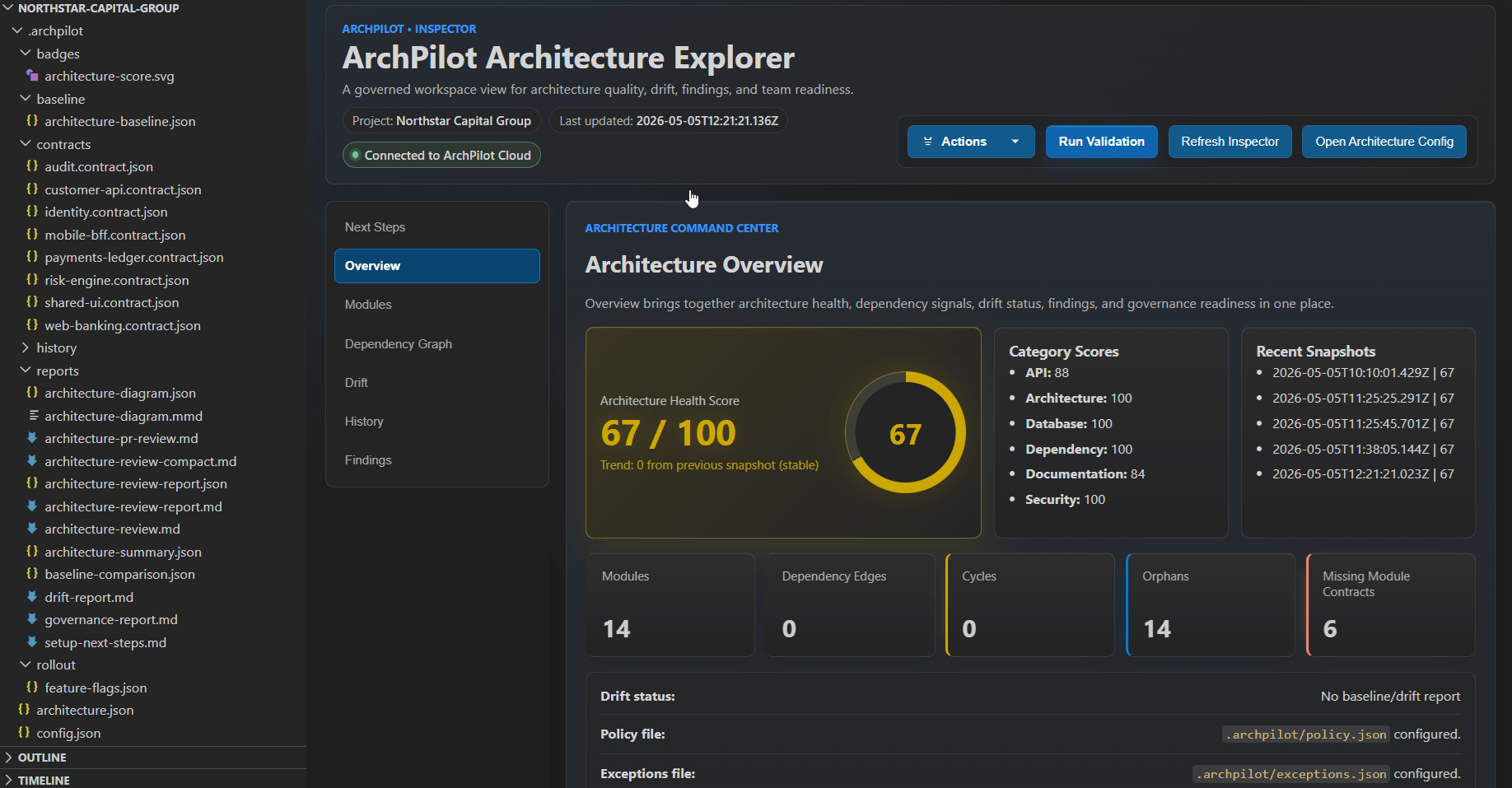
Task: Click the JSON icon of baseline-comparison.json
Action: click(x=32, y=574)
